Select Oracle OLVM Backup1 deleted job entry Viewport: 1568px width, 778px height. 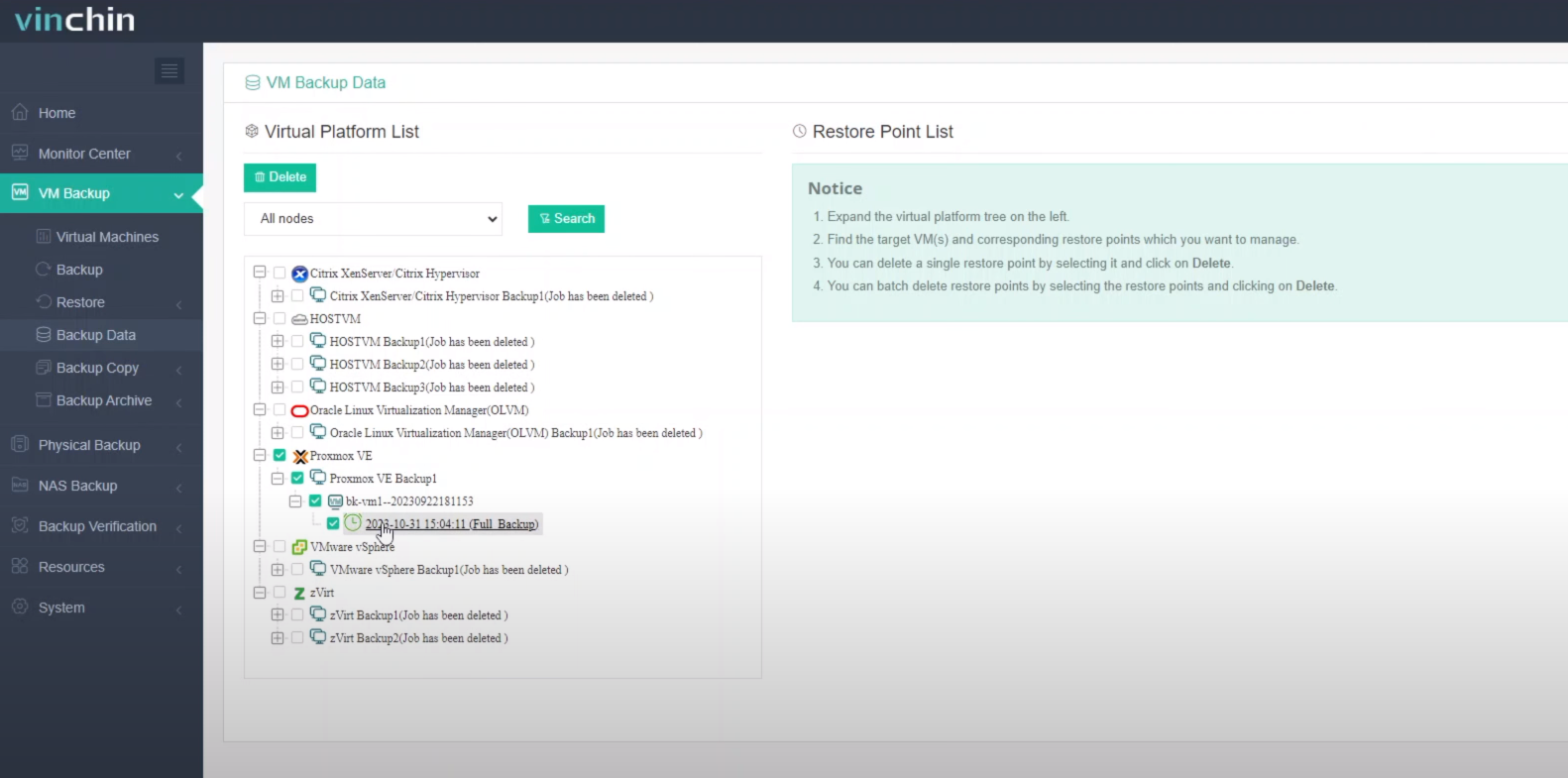(x=515, y=433)
